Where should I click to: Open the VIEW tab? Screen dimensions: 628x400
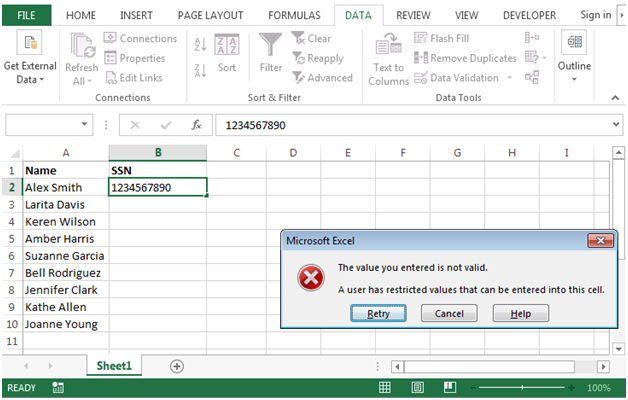point(466,15)
